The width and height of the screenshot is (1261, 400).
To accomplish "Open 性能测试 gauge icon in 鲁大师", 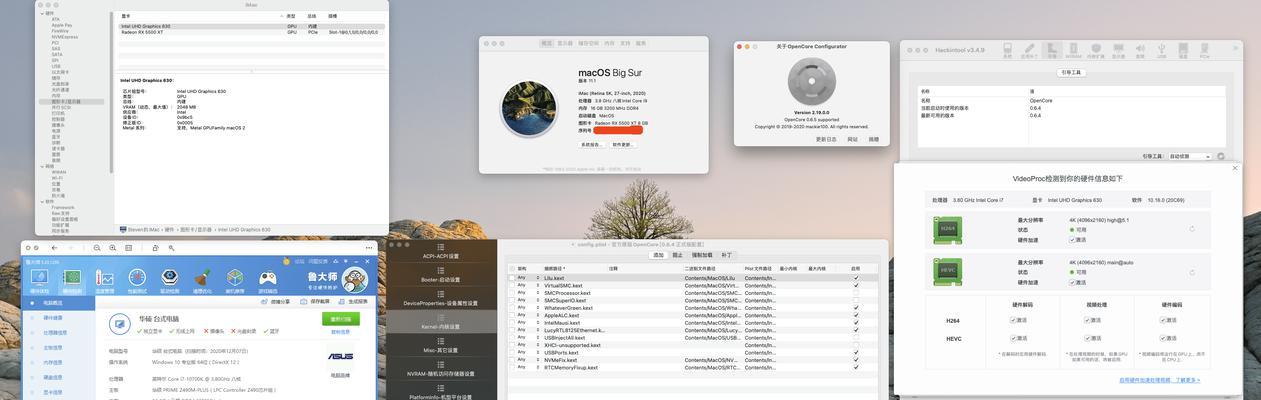I will [x=137, y=279].
